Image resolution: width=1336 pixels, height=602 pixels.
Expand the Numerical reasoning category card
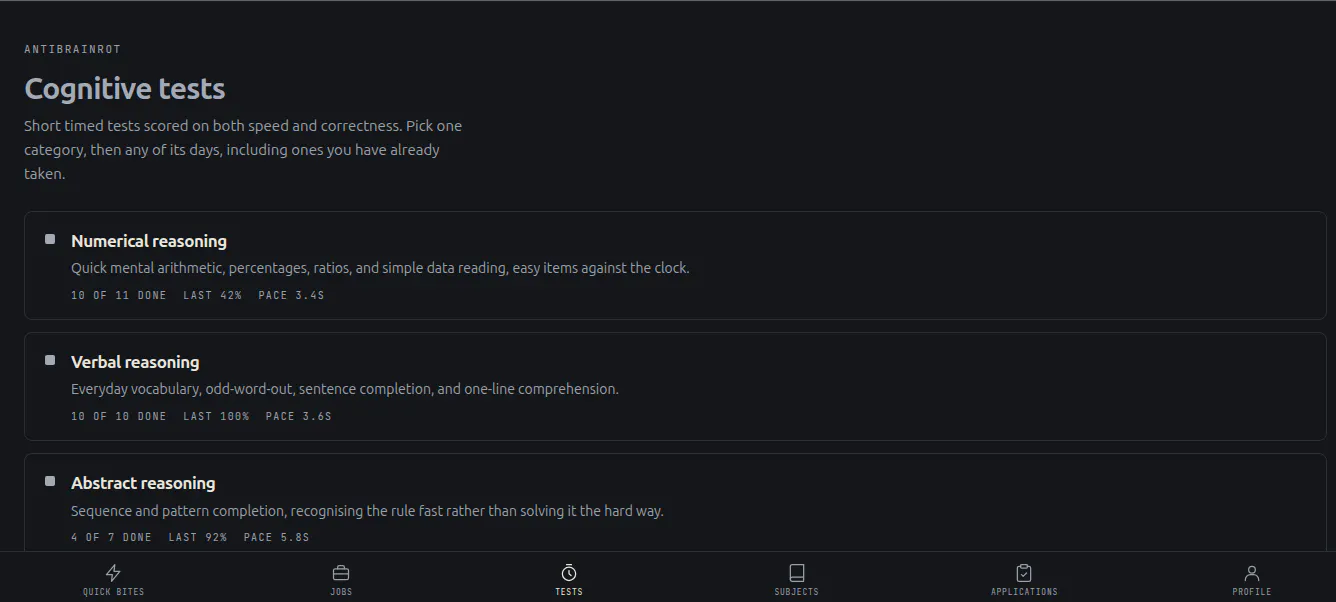tap(675, 265)
